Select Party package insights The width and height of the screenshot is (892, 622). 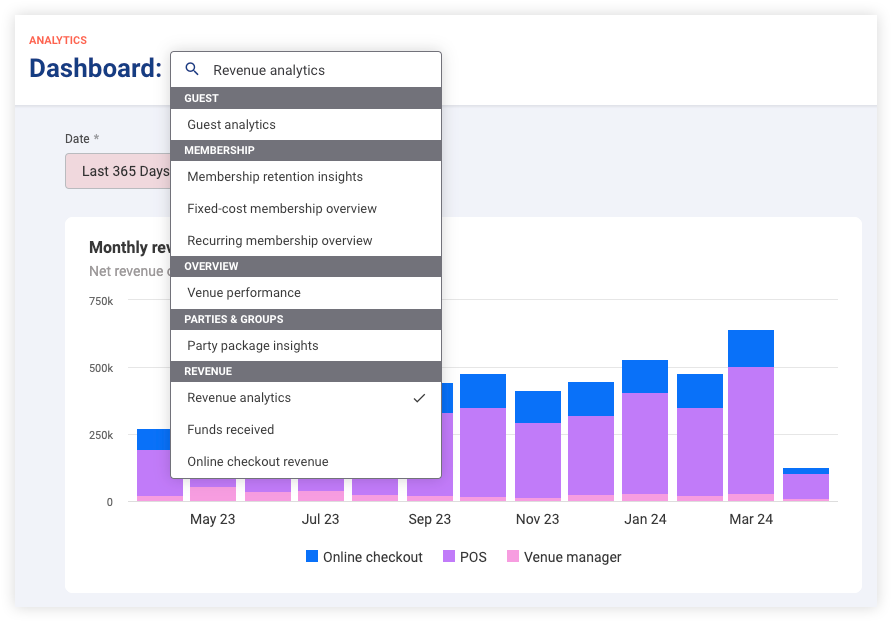(306, 345)
